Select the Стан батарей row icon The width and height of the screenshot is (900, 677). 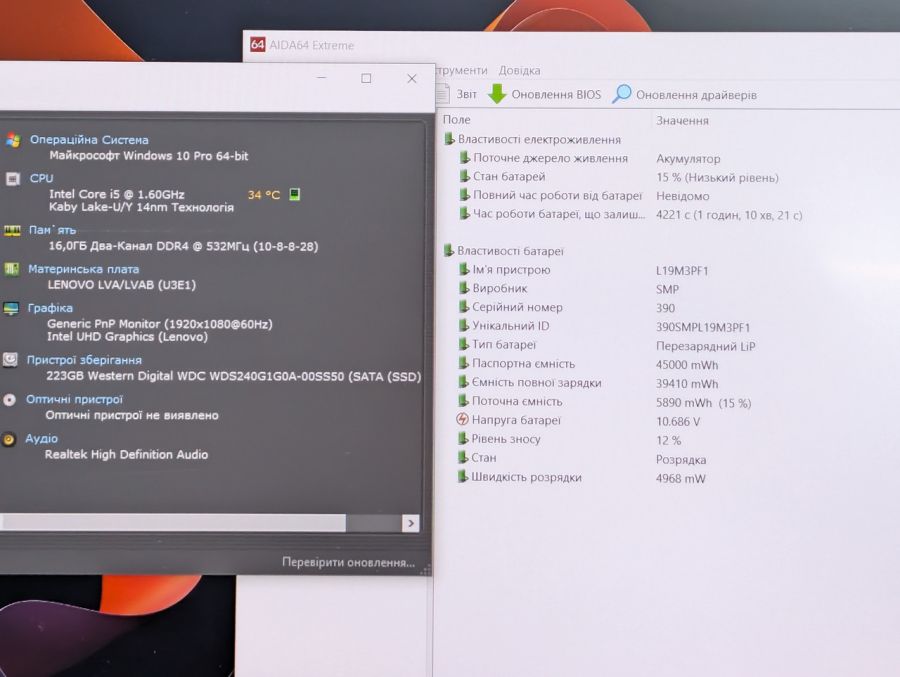(465, 176)
